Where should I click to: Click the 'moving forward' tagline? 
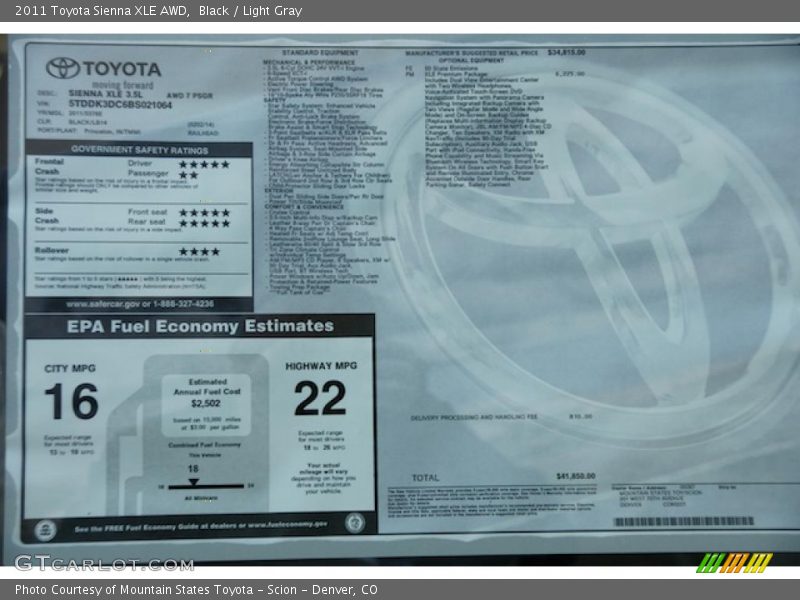(x=122, y=85)
